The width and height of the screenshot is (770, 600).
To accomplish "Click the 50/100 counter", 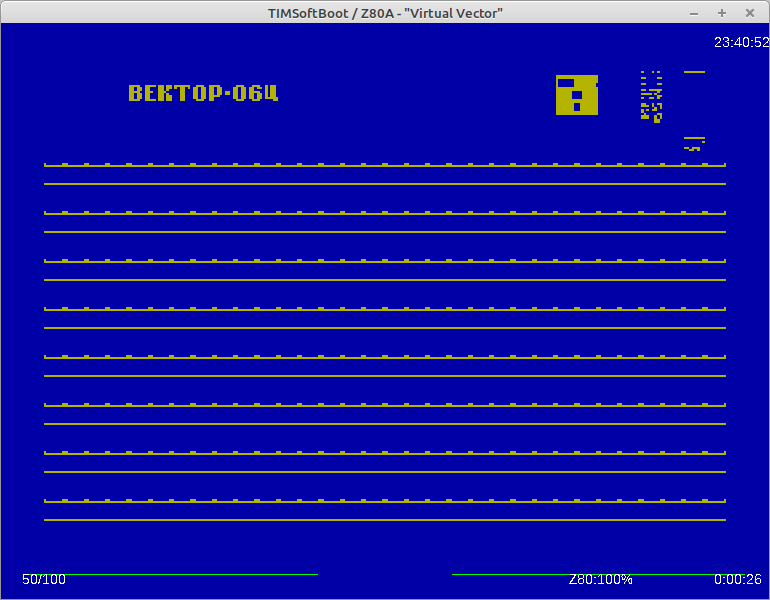I will click(44, 580).
